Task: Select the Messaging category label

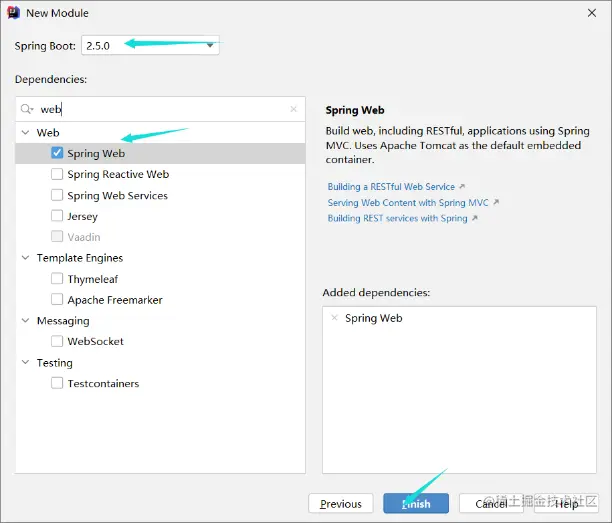Action: [63, 321]
